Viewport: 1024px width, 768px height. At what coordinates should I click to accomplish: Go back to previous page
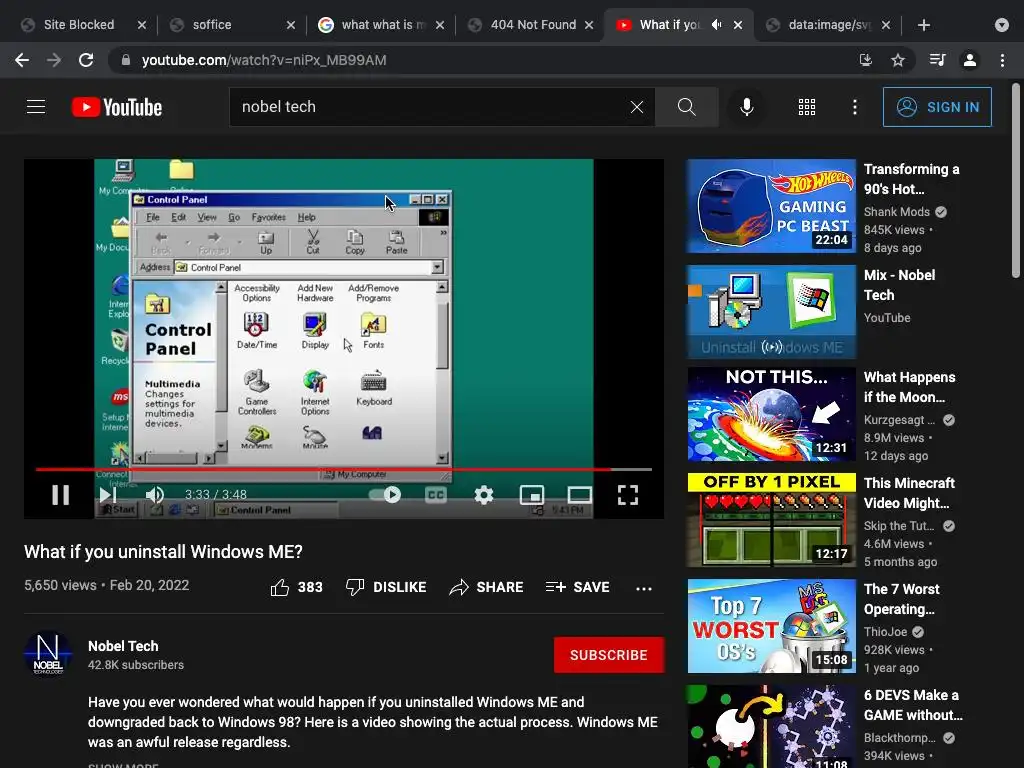click(x=22, y=60)
